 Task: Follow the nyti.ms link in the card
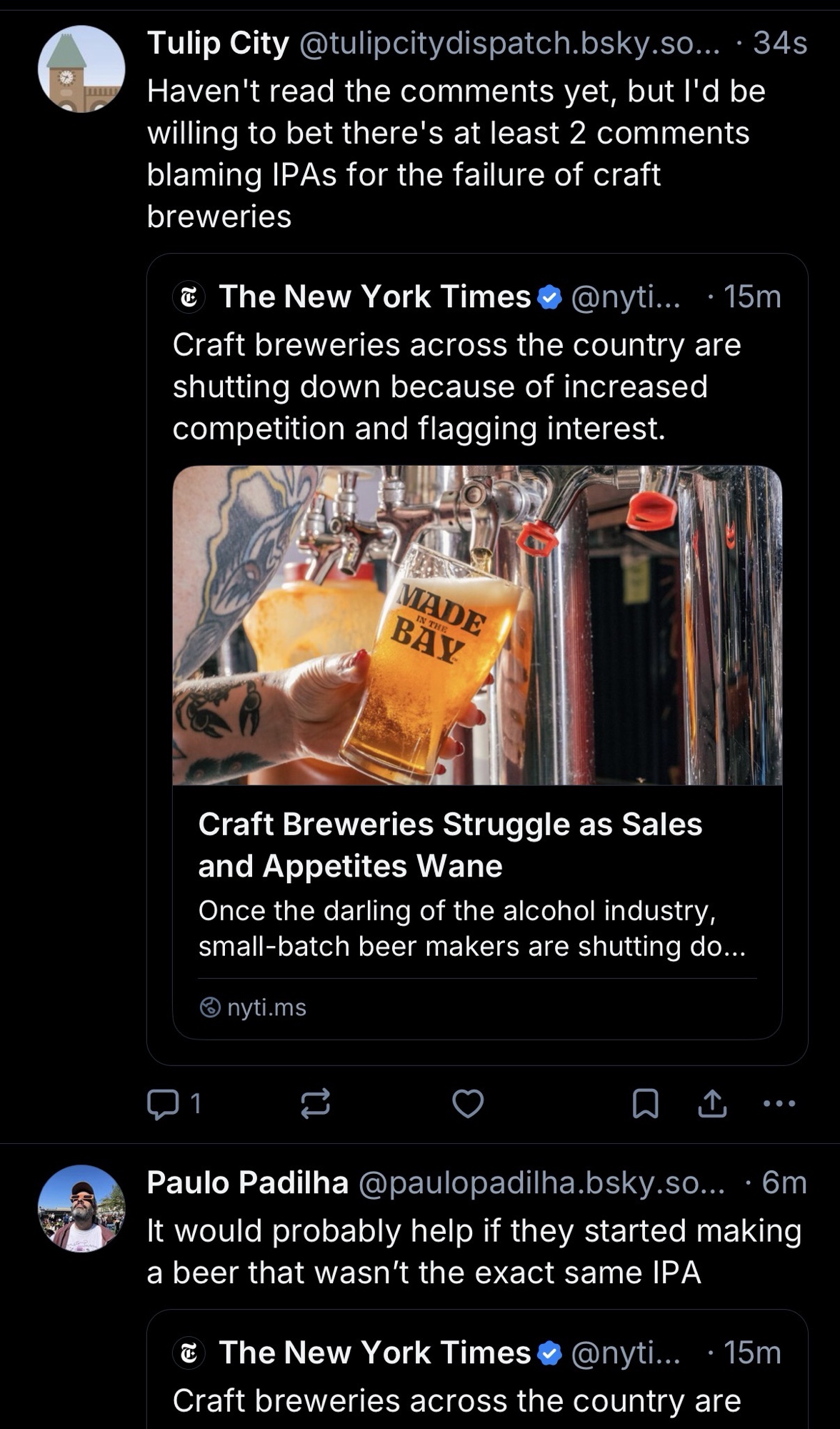tap(266, 1007)
